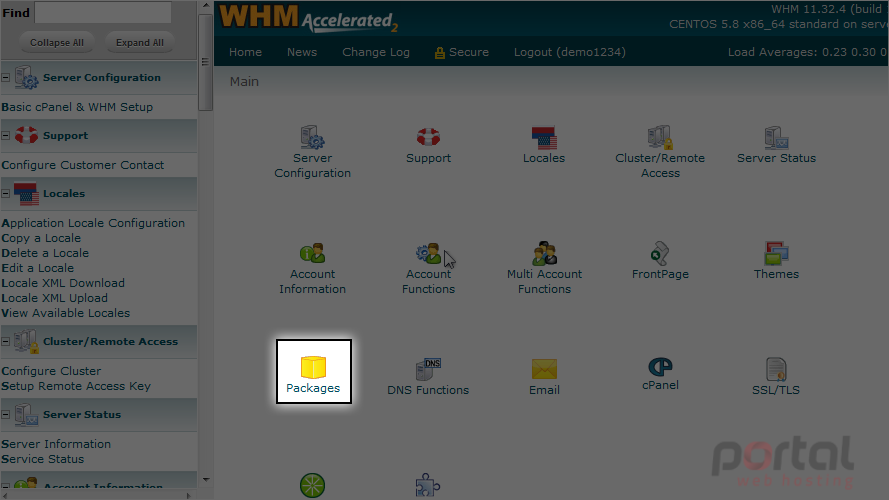Click the Support lifebuoy icon in main panel
This screenshot has width=889, height=500.
[428, 138]
